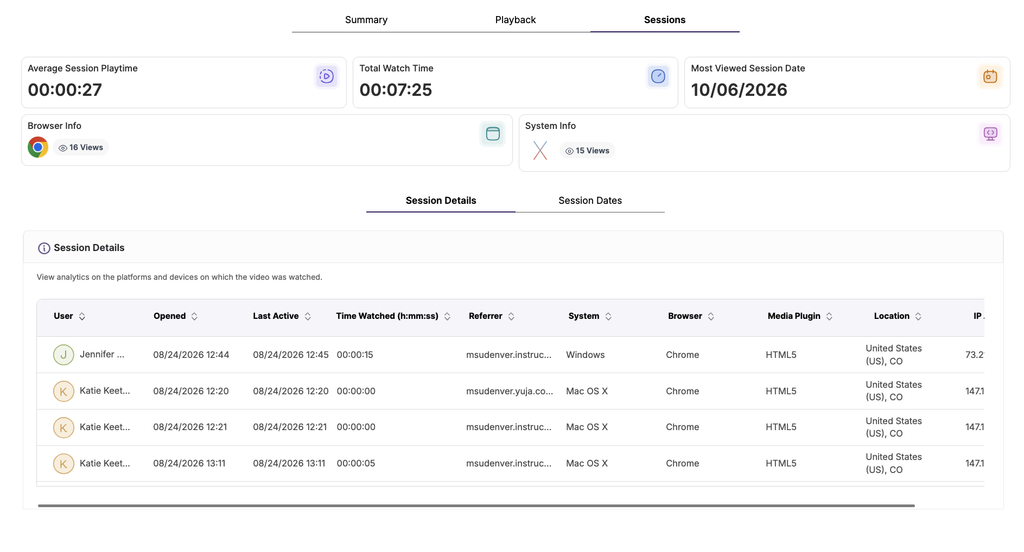Click Location cell in Jennifer's row
Image resolution: width=1024 pixels, height=552 pixels.
(893, 355)
